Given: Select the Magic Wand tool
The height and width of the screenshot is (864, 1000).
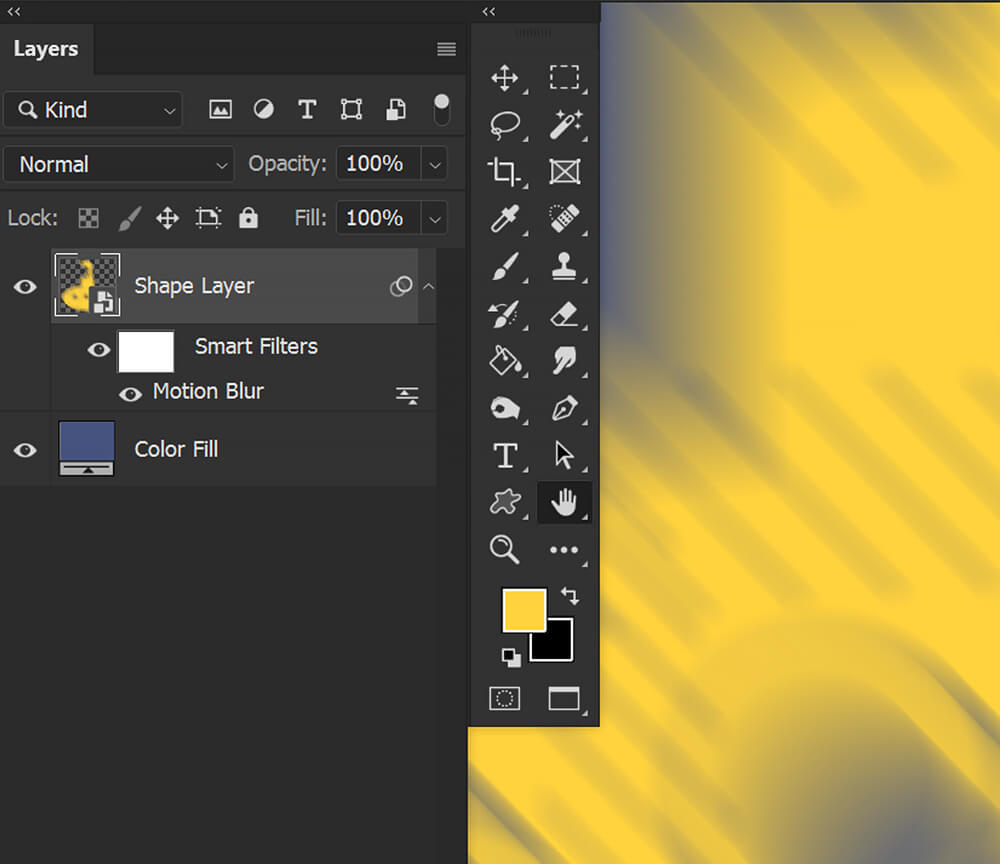Looking at the screenshot, I should [x=565, y=125].
